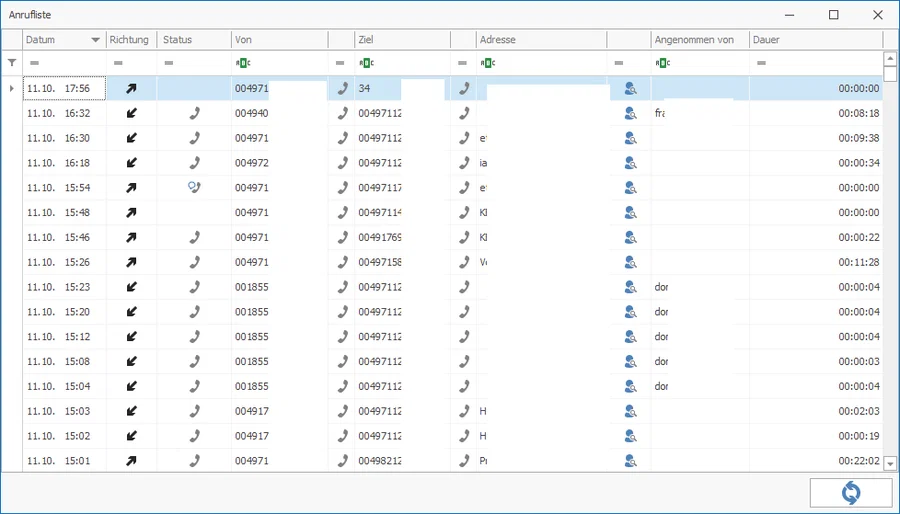
Task: Click the scrollbar down arrow of the call list
Action: click(x=890, y=463)
